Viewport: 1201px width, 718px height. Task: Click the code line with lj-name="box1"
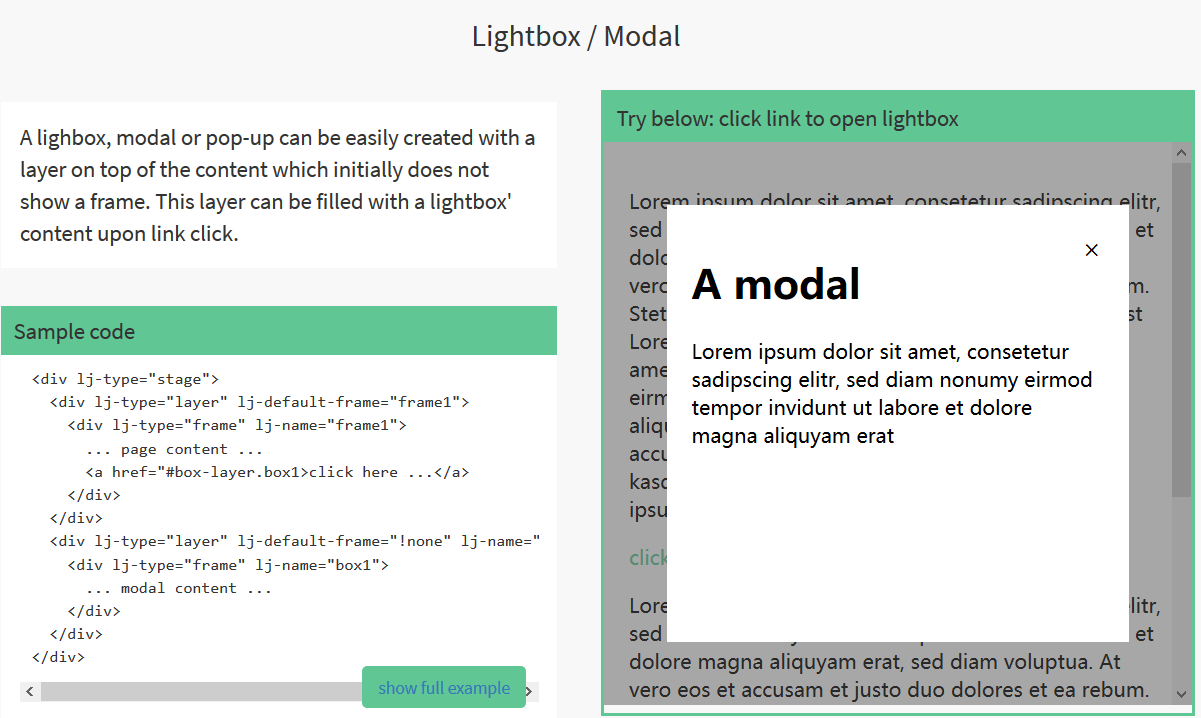(x=228, y=565)
